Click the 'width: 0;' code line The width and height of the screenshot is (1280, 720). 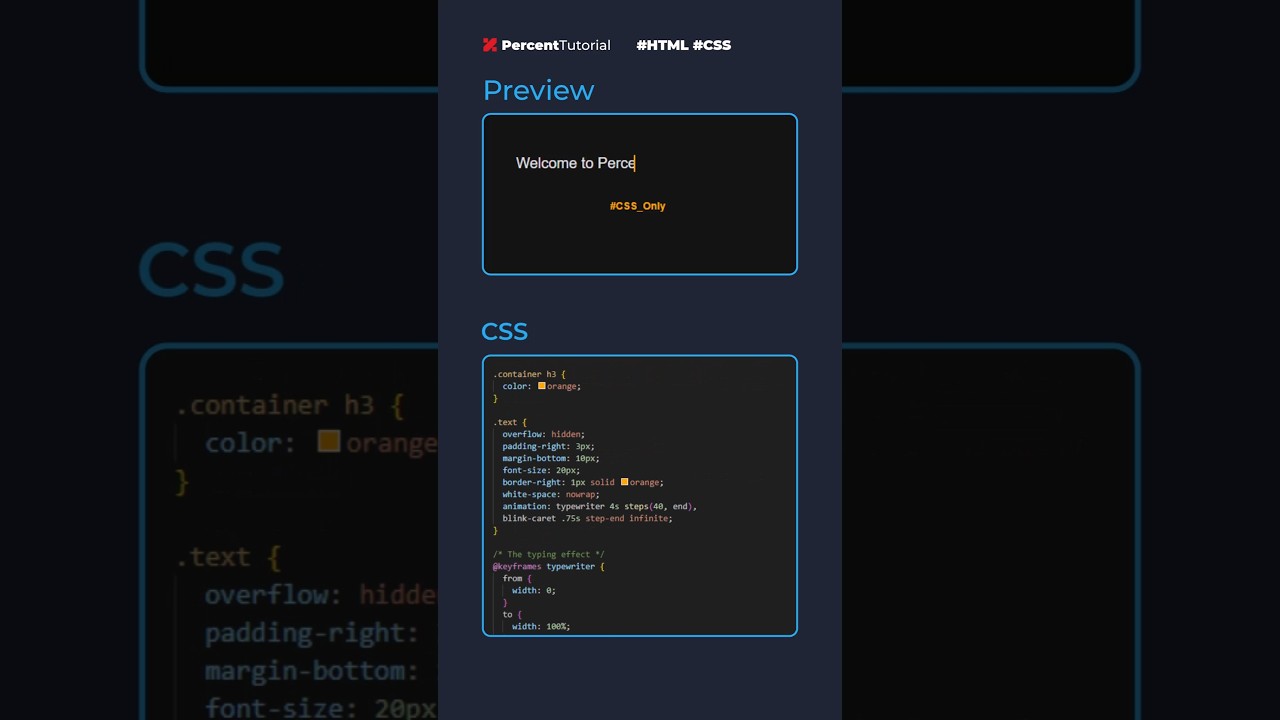click(534, 590)
